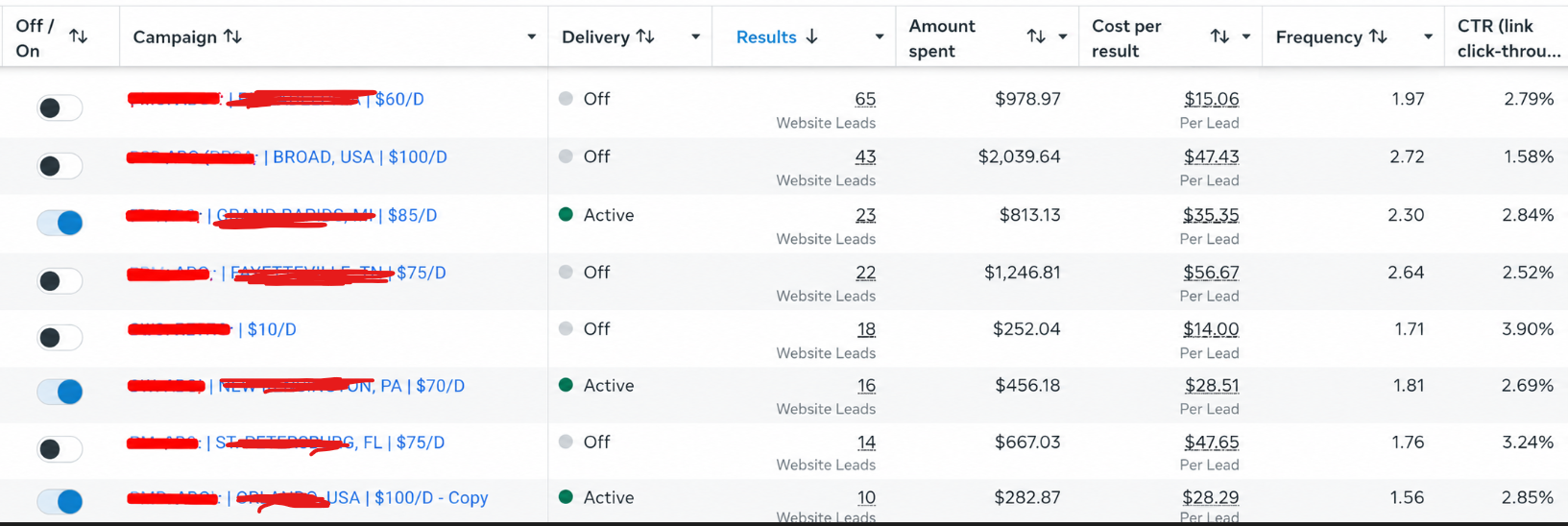Turn off the $85/D campaign switch
This screenshot has width=1568, height=526.
click(x=60, y=223)
